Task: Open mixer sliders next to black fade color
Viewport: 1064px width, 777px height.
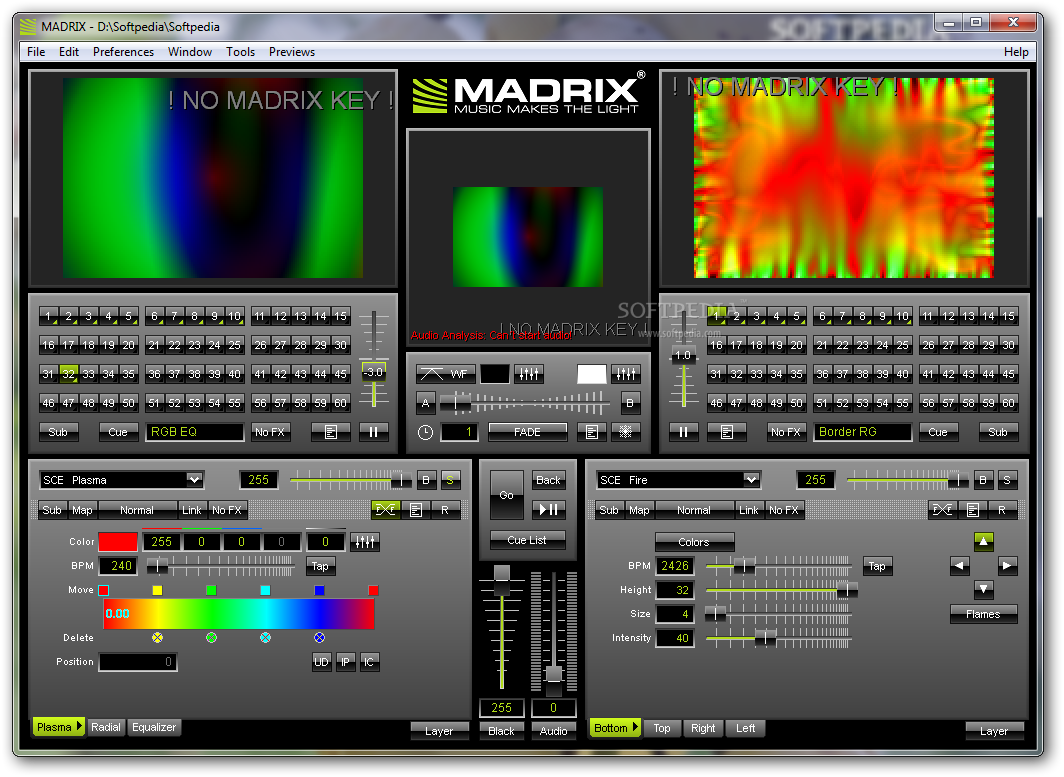Action: 529,374
